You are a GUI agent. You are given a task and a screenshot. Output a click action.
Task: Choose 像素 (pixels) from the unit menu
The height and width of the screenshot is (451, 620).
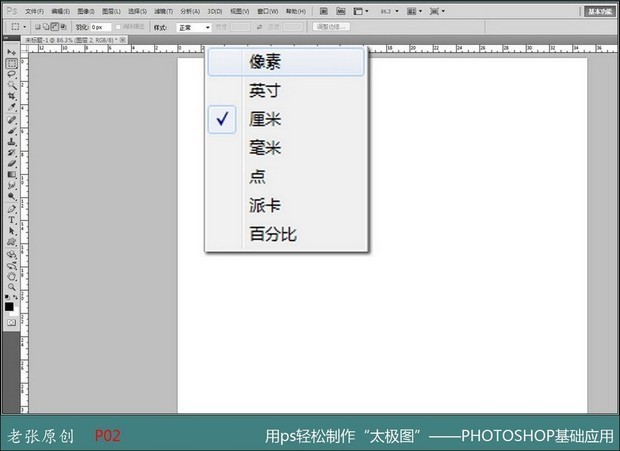point(265,62)
